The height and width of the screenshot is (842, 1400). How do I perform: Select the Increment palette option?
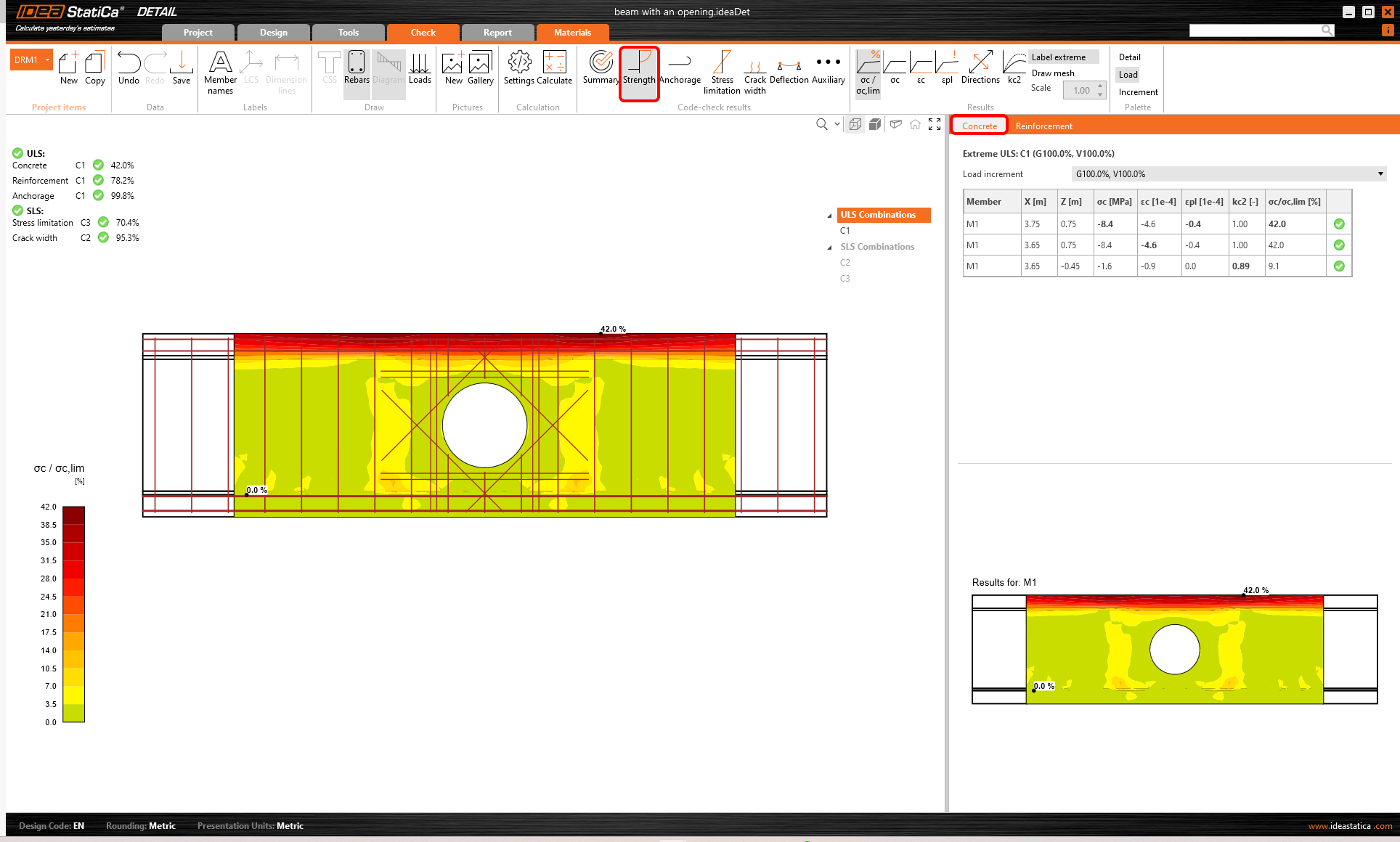[1138, 92]
